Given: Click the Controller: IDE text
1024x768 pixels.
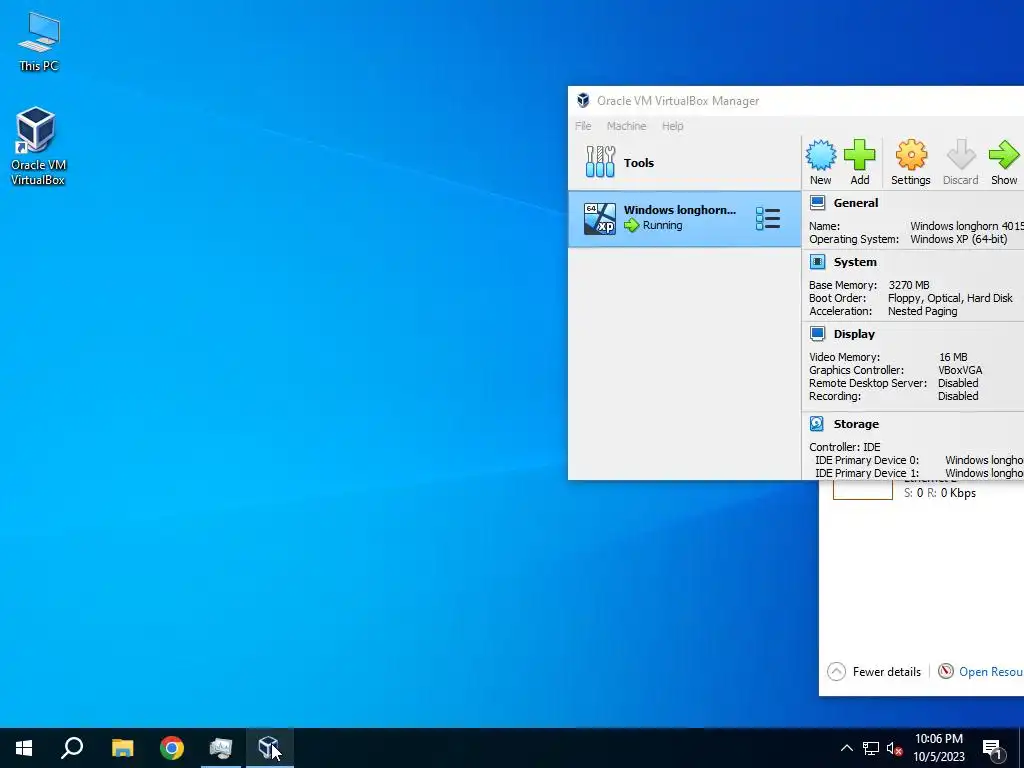Looking at the screenshot, I should [x=844, y=447].
